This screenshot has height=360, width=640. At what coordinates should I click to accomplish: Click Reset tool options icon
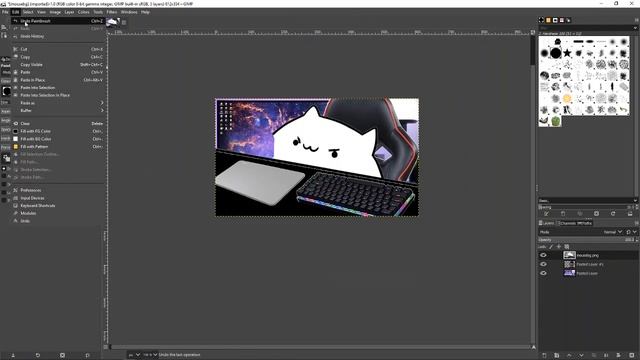(87, 356)
